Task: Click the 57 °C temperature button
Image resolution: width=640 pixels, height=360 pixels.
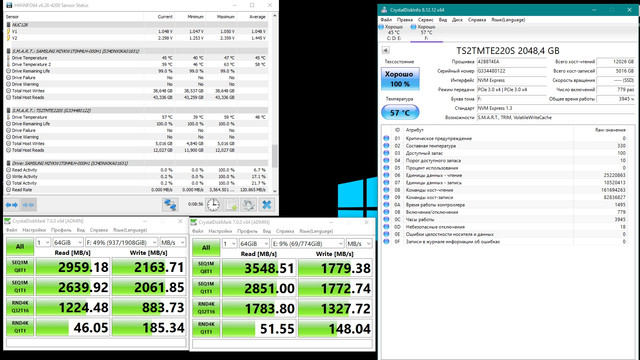Action: click(x=400, y=112)
